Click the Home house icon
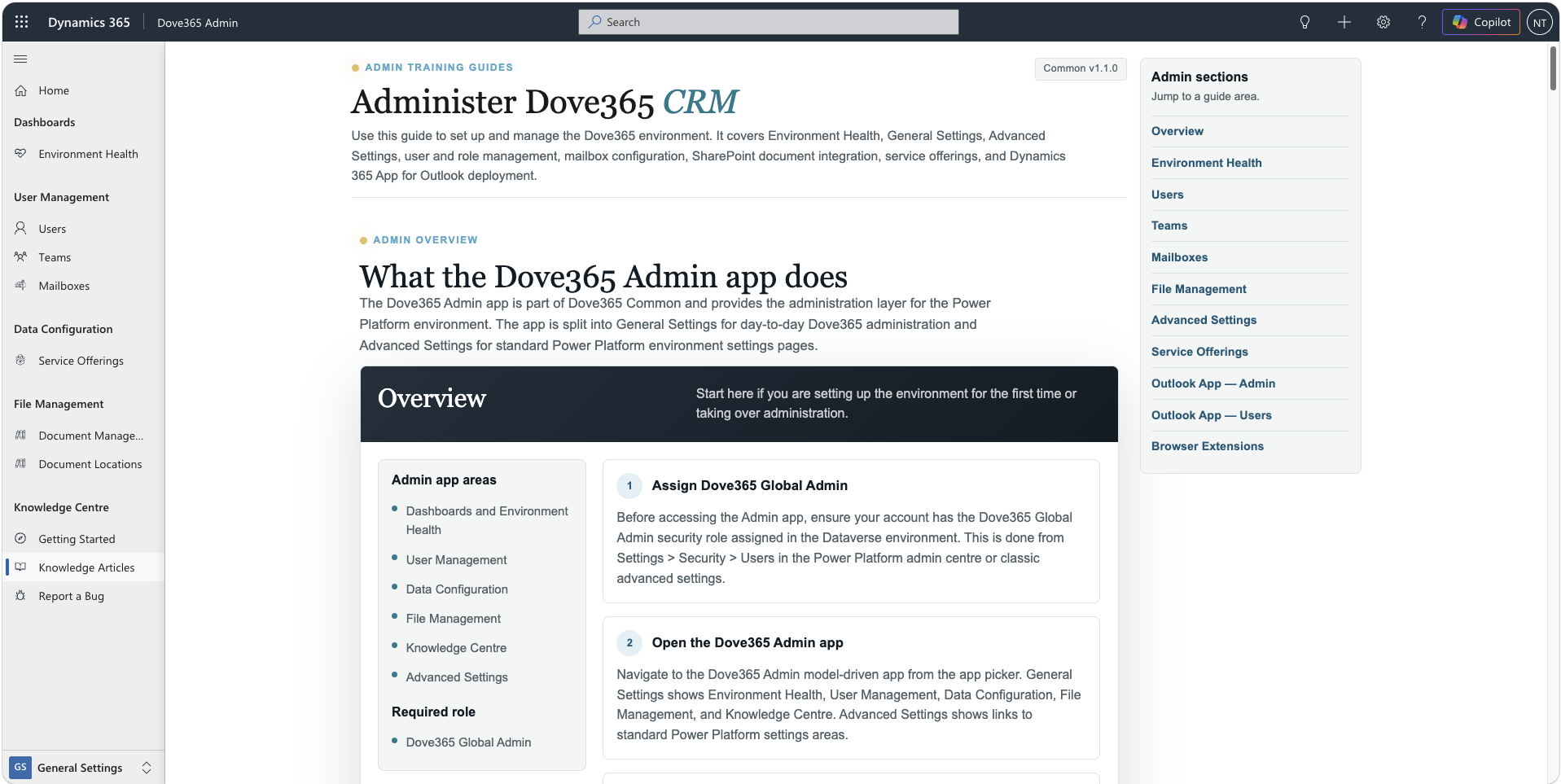The height and width of the screenshot is (784, 1561). click(21, 90)
